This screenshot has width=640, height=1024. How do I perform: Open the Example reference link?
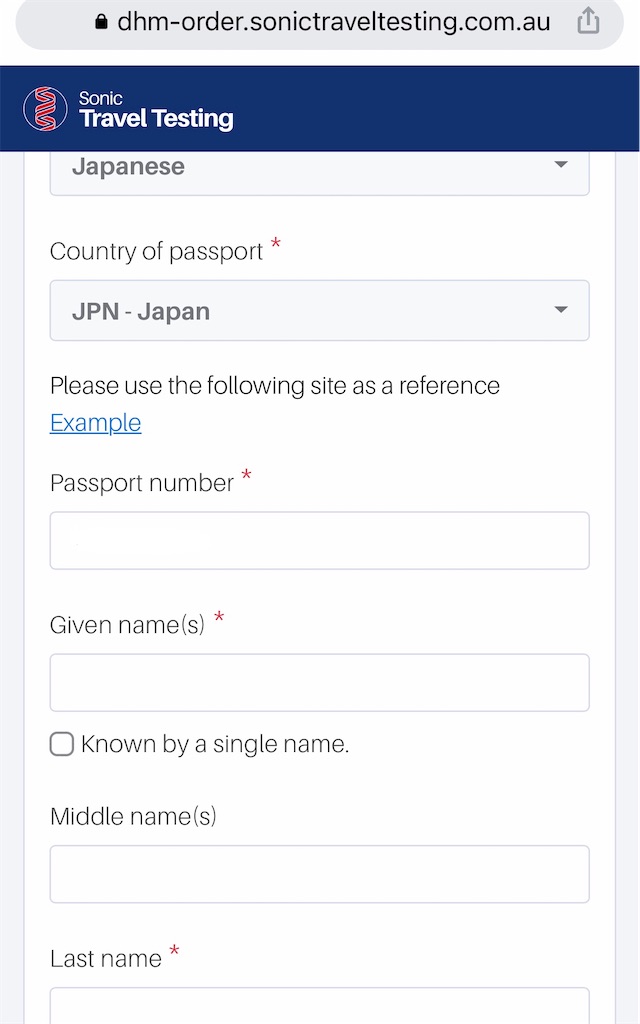95,423
